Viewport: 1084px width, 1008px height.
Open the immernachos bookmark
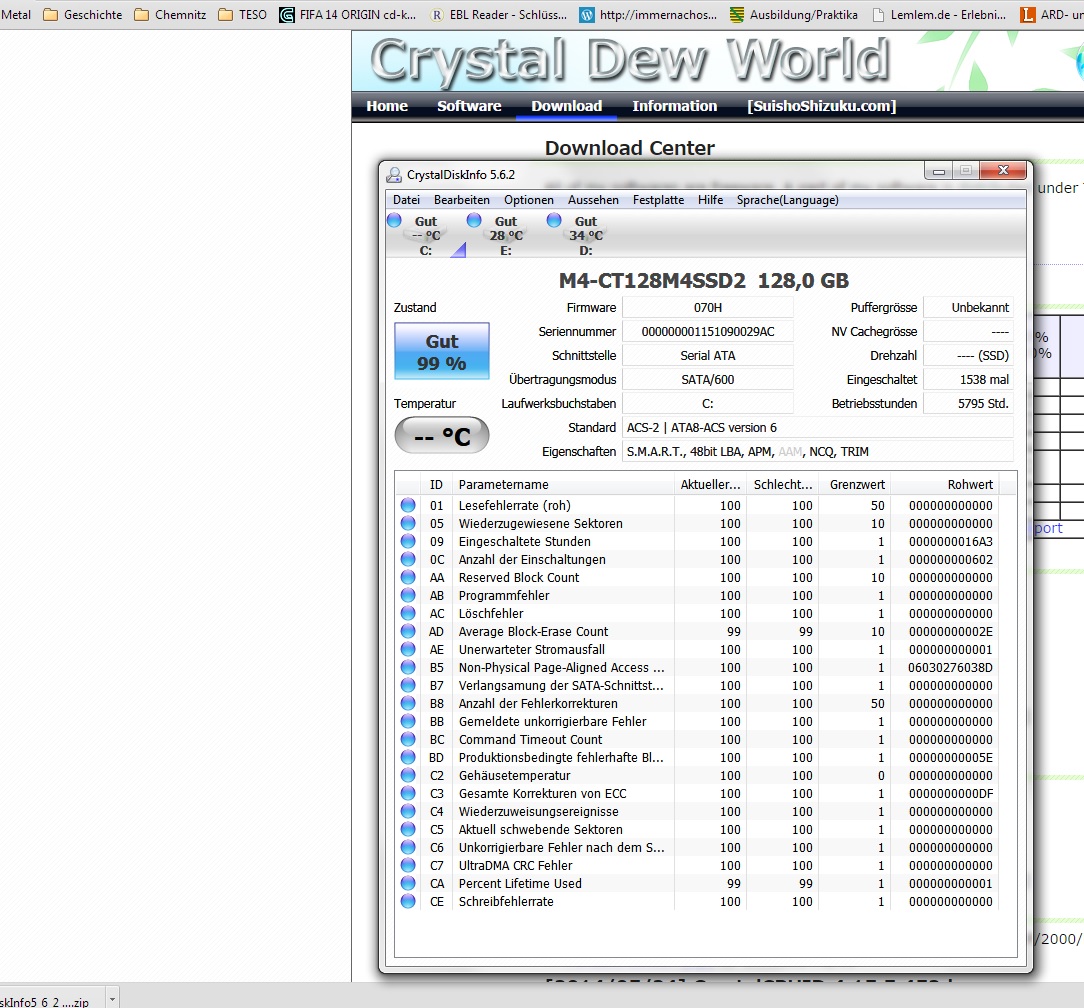[x=648, y=15]
